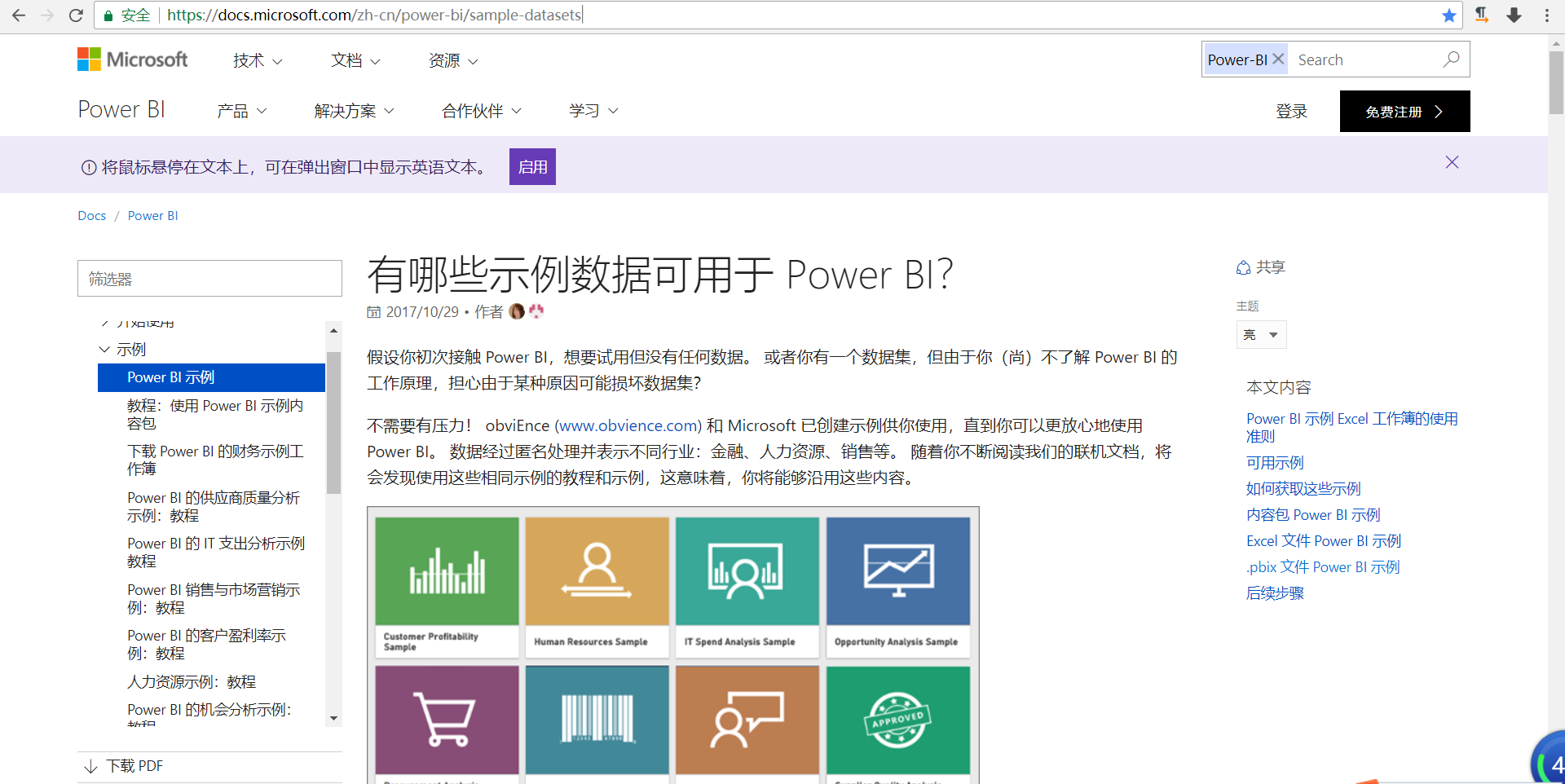Click the bookmark star in the address bar
The image size is (1565, 784).
(1448, 15)
